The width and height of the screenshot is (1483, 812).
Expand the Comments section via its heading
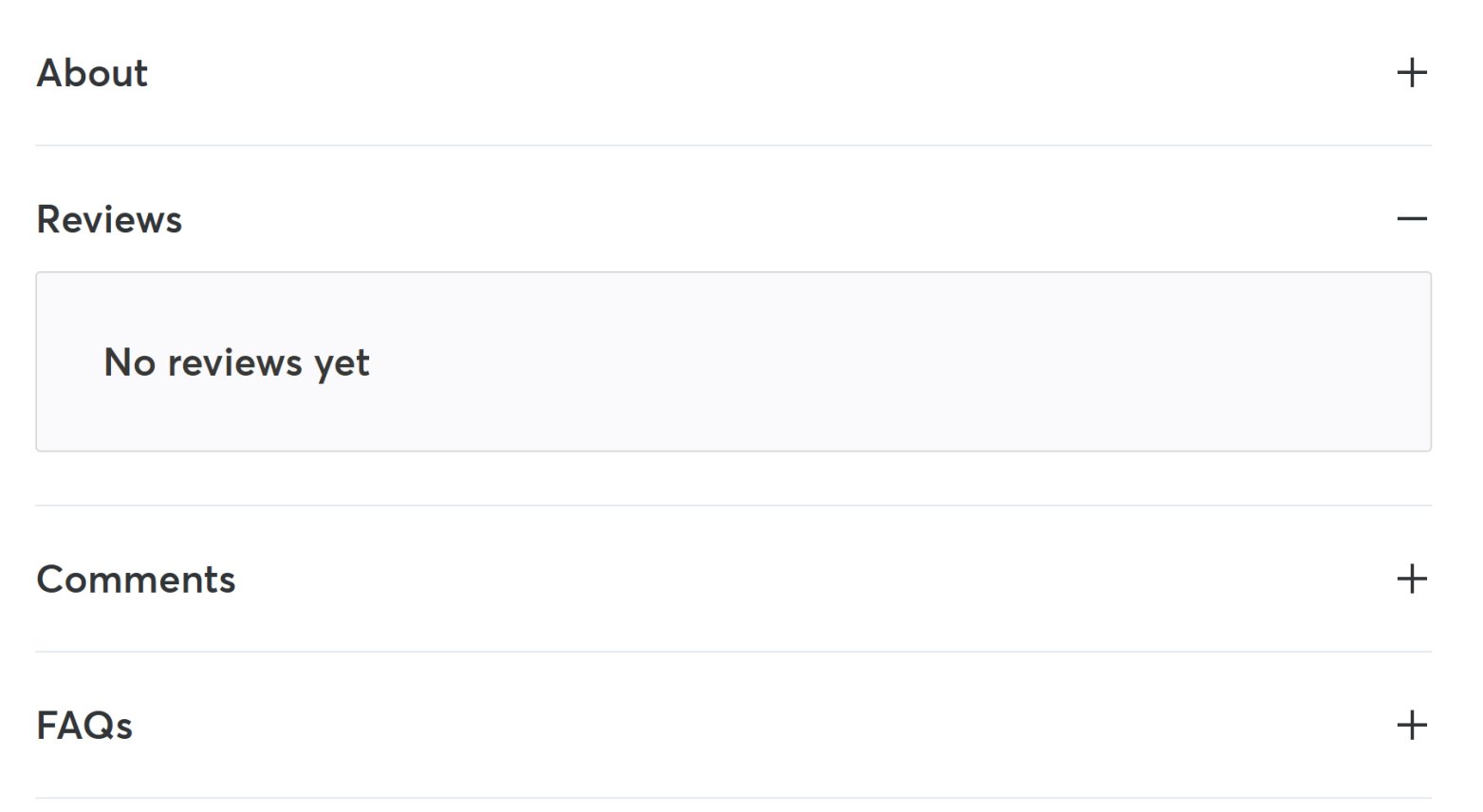tap(136, 580)
